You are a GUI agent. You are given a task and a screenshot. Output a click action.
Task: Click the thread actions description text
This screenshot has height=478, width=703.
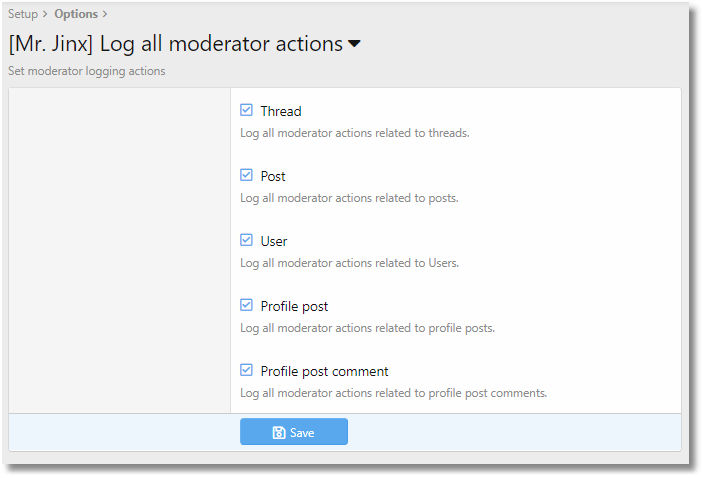354,132
